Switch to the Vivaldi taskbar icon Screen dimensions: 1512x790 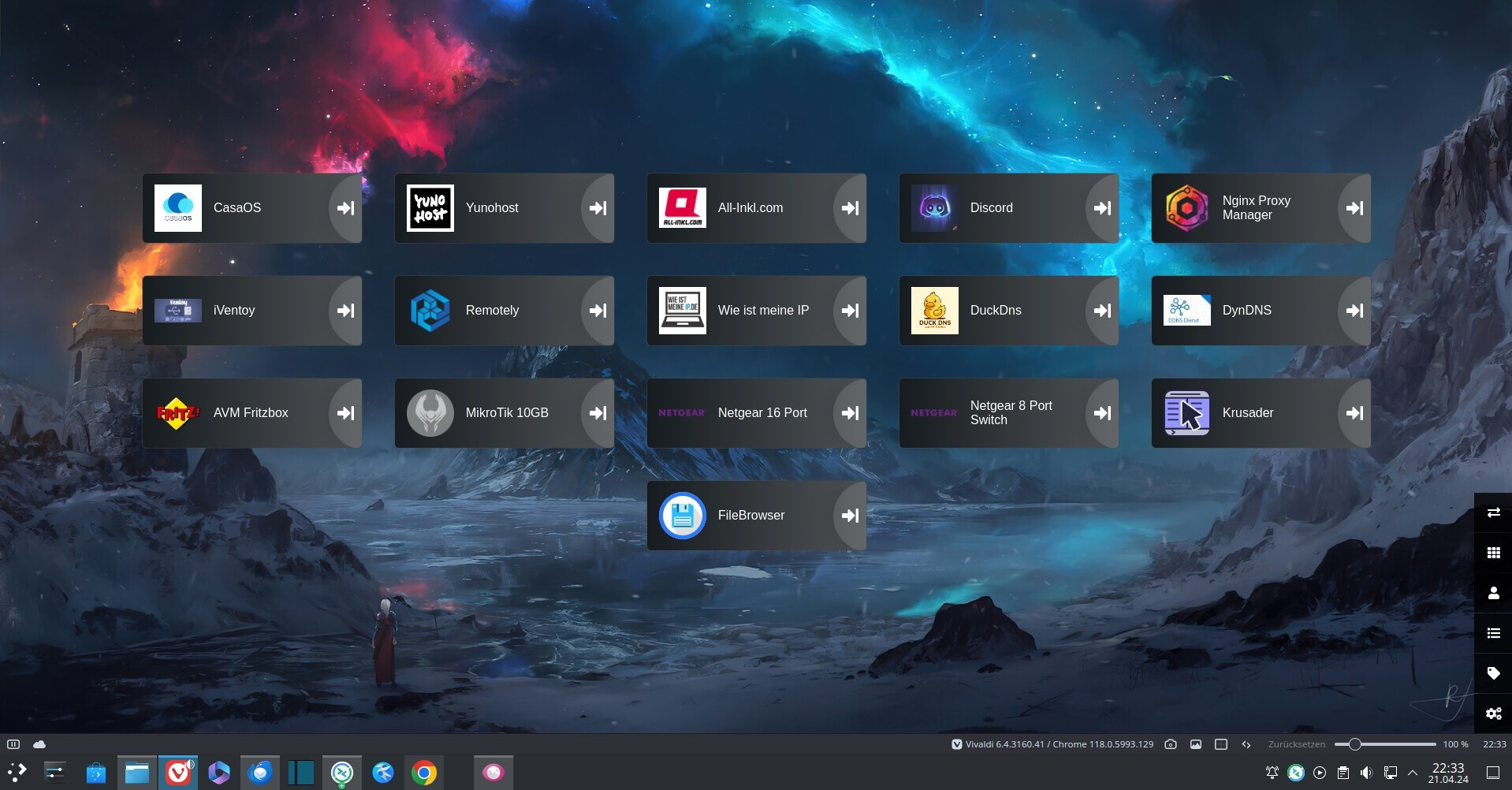(178, 773)
